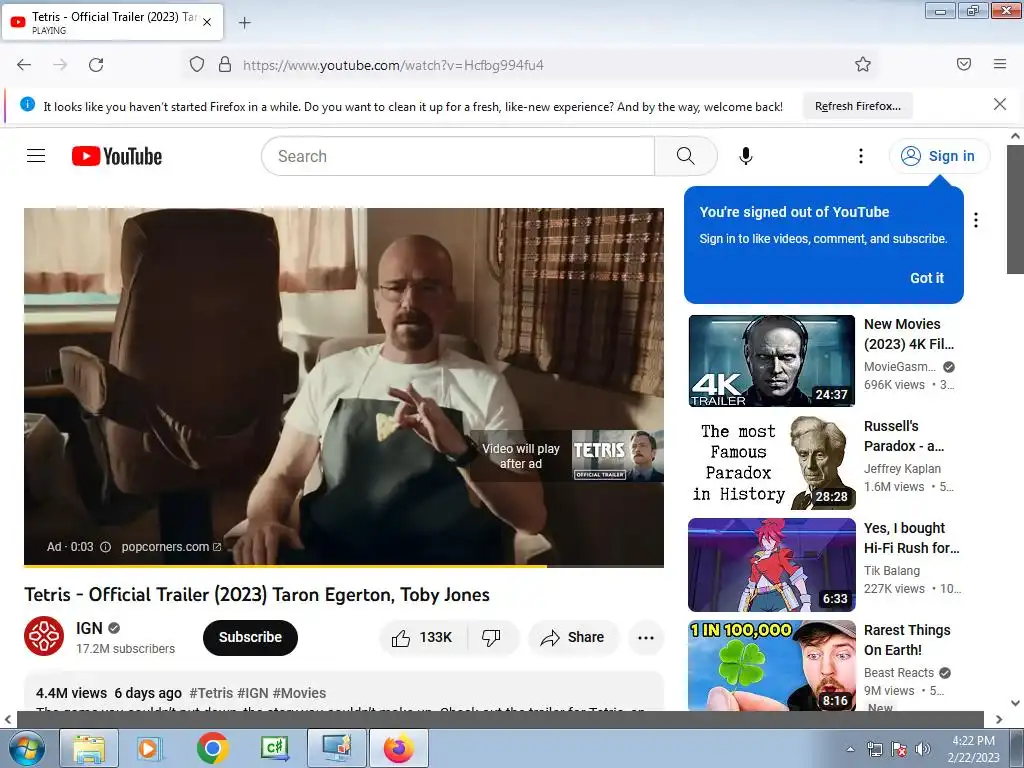Viewport: 1024px width, 768px height.
Task: Show hidden tray icons arrow
Action: (850, 749)
